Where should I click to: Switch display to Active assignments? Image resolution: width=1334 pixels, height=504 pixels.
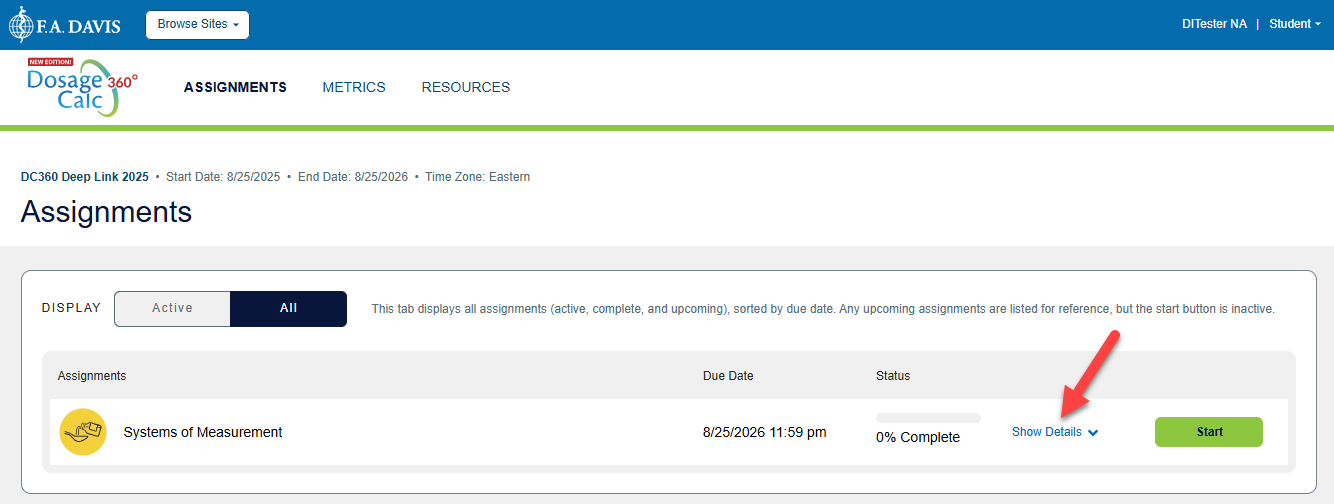click(172, 308)
